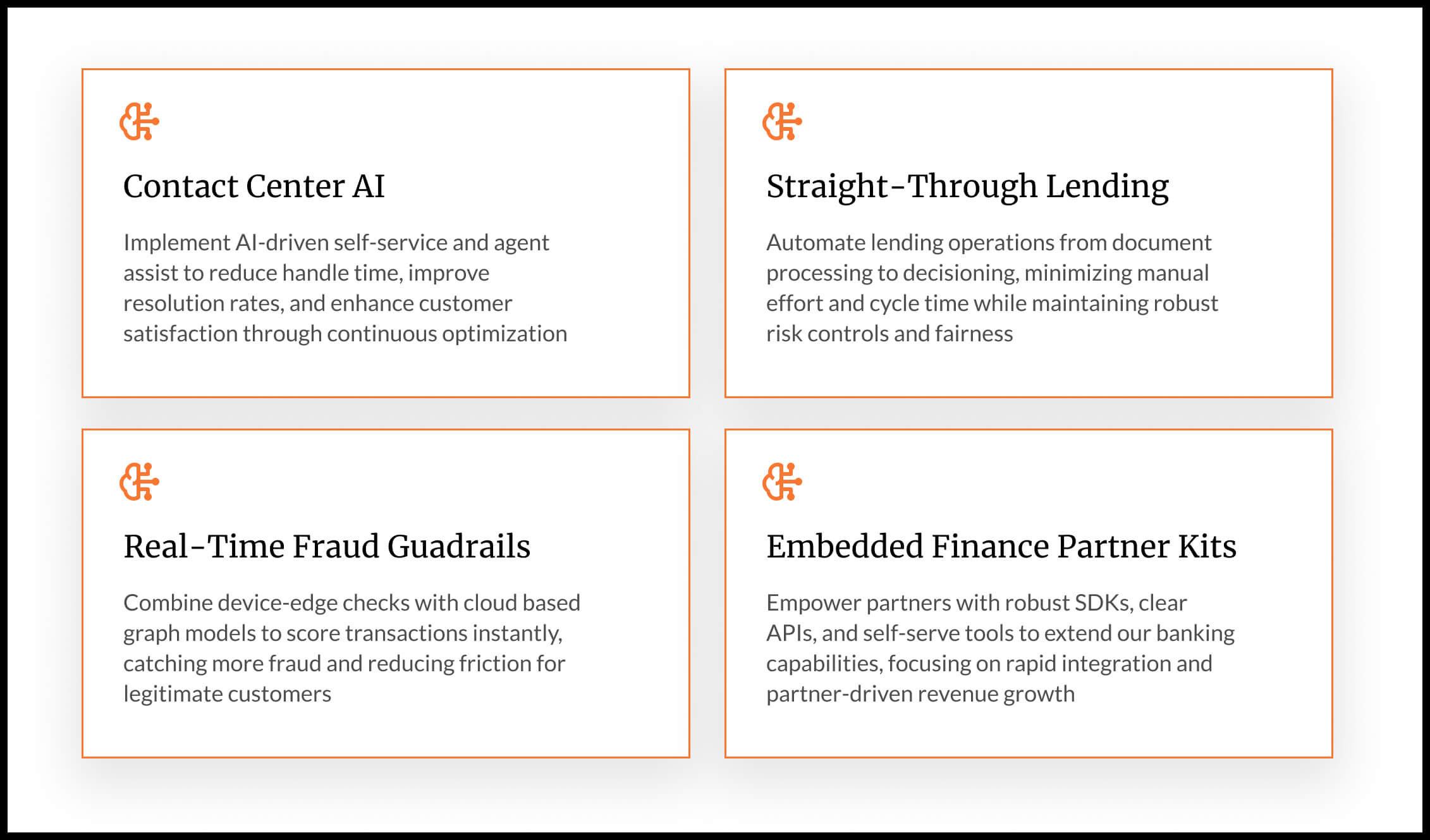The image size is (1430, 840).
Task: Open the Straight-Through Lending heading
Action: coord(967,186)
